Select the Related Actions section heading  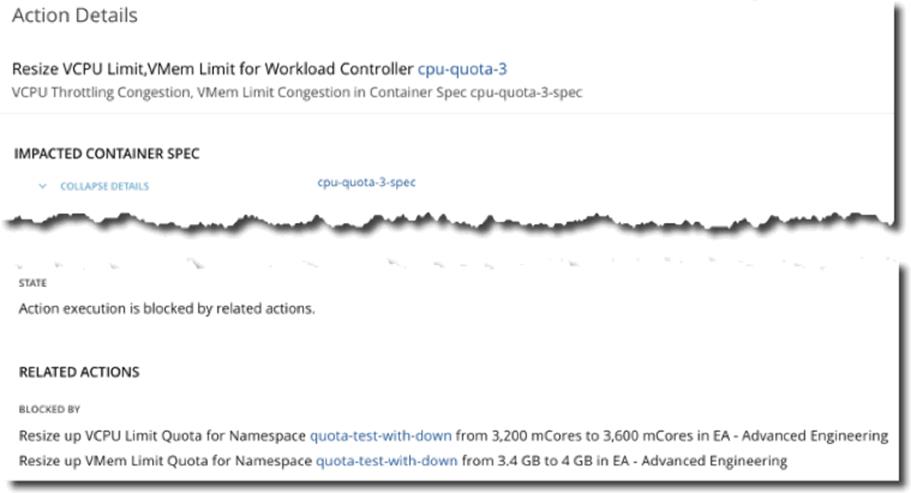[x=79, y=372]
